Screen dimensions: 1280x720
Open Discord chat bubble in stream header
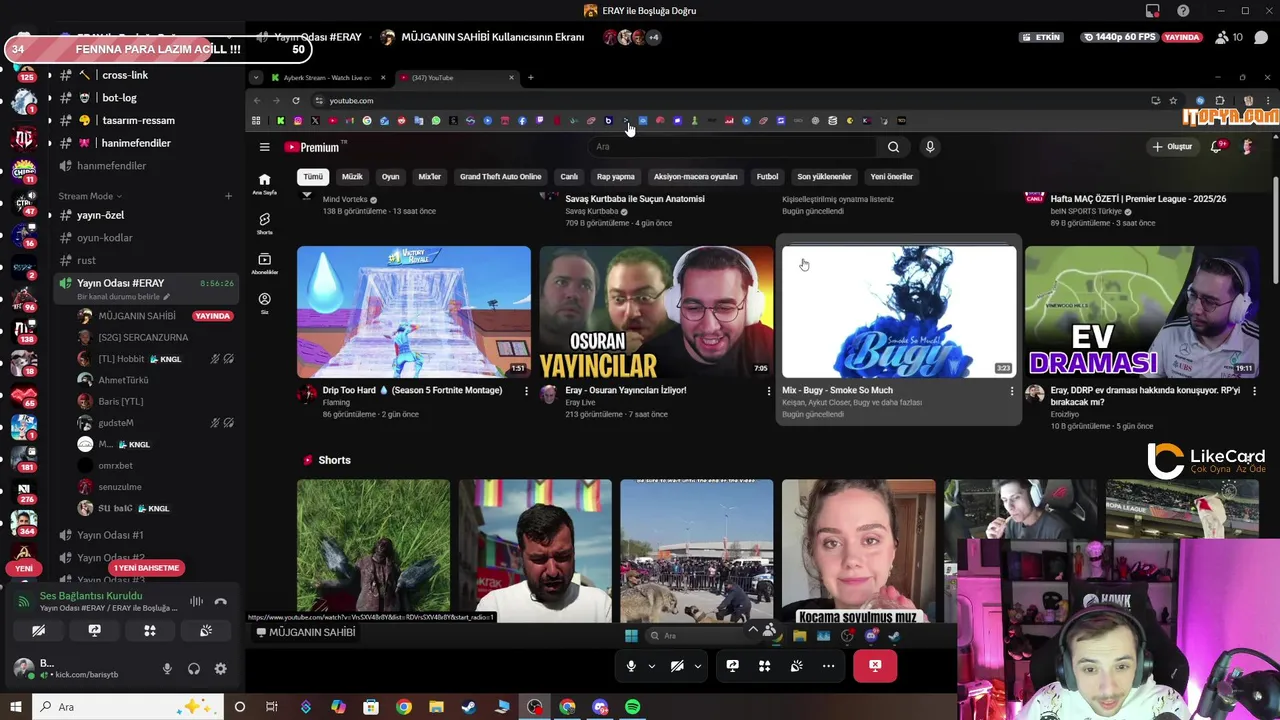[x=1261, y=37]
